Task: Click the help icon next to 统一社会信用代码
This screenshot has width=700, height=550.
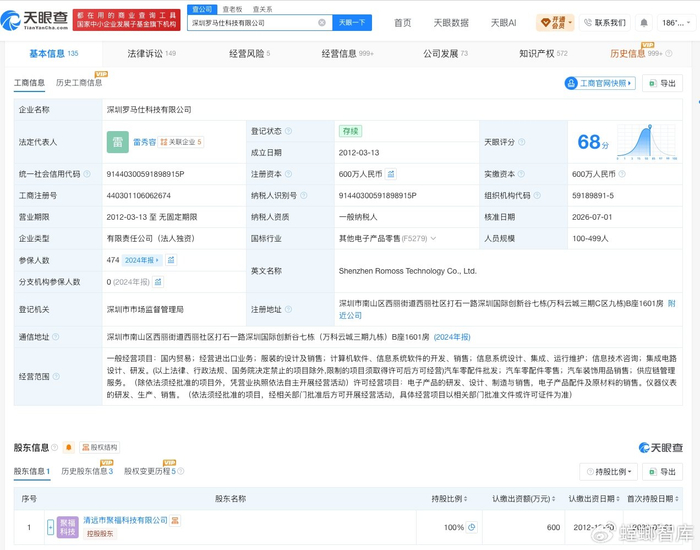Action: pyautogui.click(x=87, y=174)
